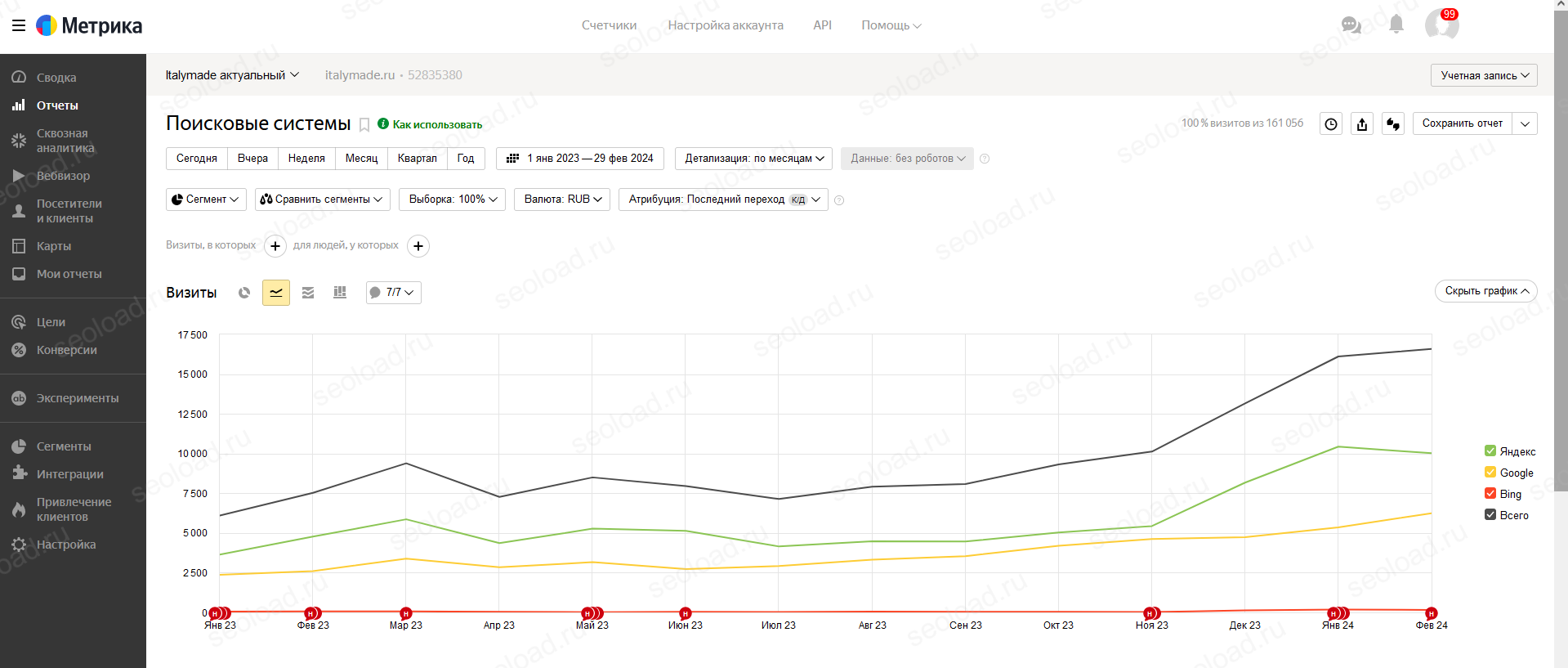Click the help icon next to Data filter
The height and width of the screenshot is (668, 1568).
[985, 159]
